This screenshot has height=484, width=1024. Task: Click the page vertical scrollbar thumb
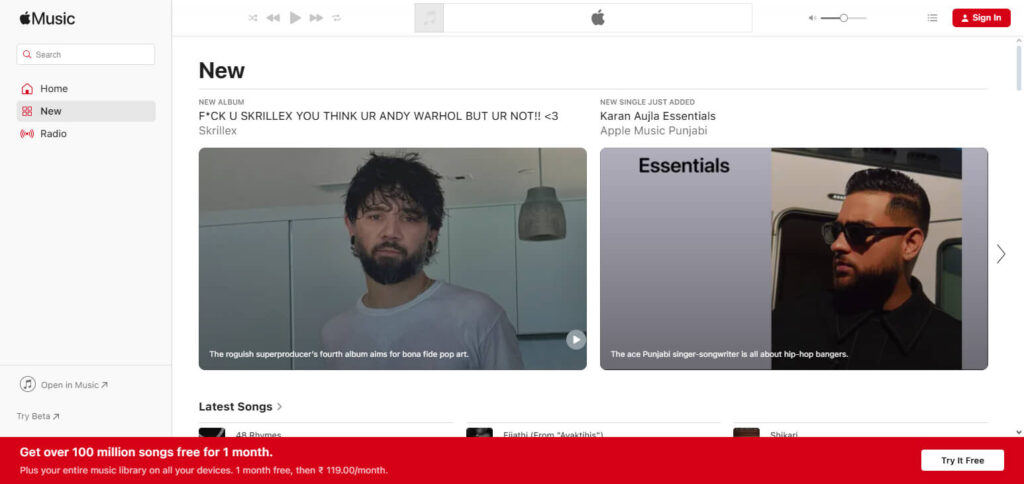pos(1019,68)
